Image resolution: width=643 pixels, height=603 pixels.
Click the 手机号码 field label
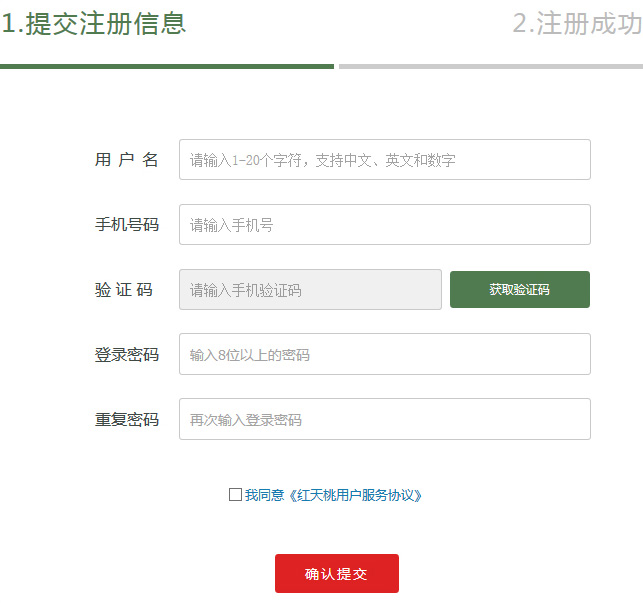pos(126,225)
